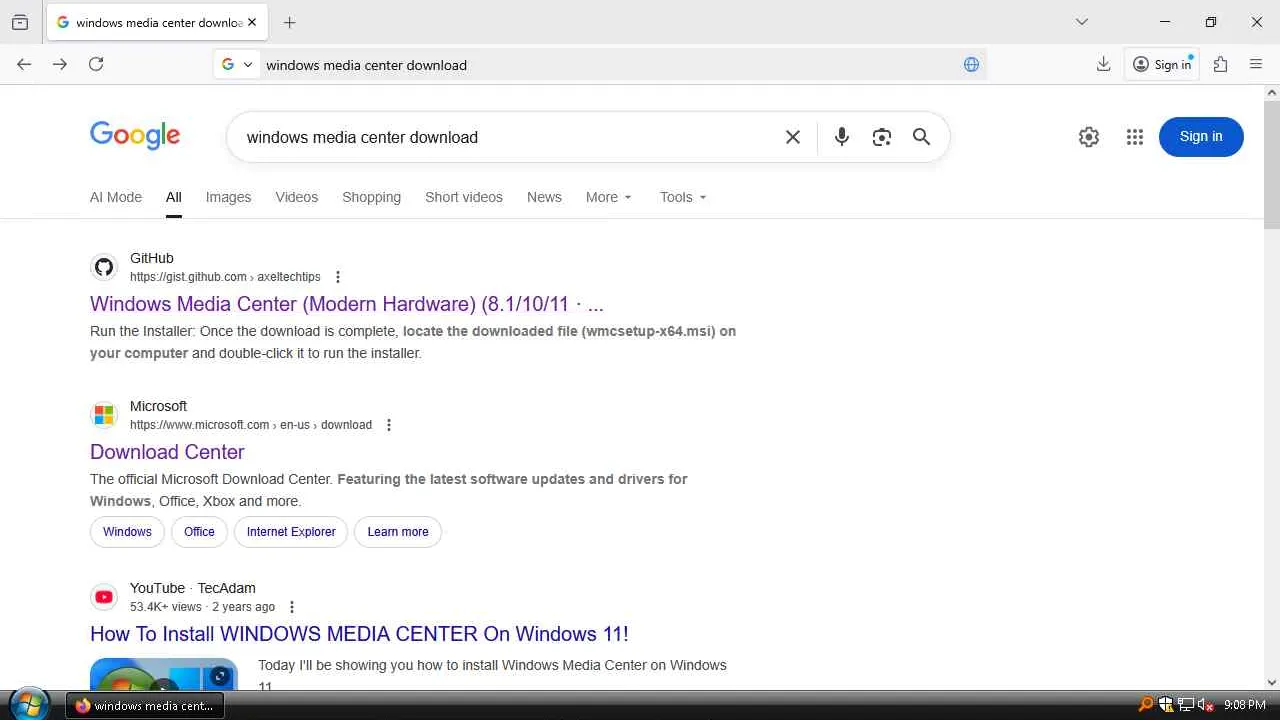This screenshot has height=720, width=1280.
Task: Open a new browser tab
Action: [x=289, y=22]
